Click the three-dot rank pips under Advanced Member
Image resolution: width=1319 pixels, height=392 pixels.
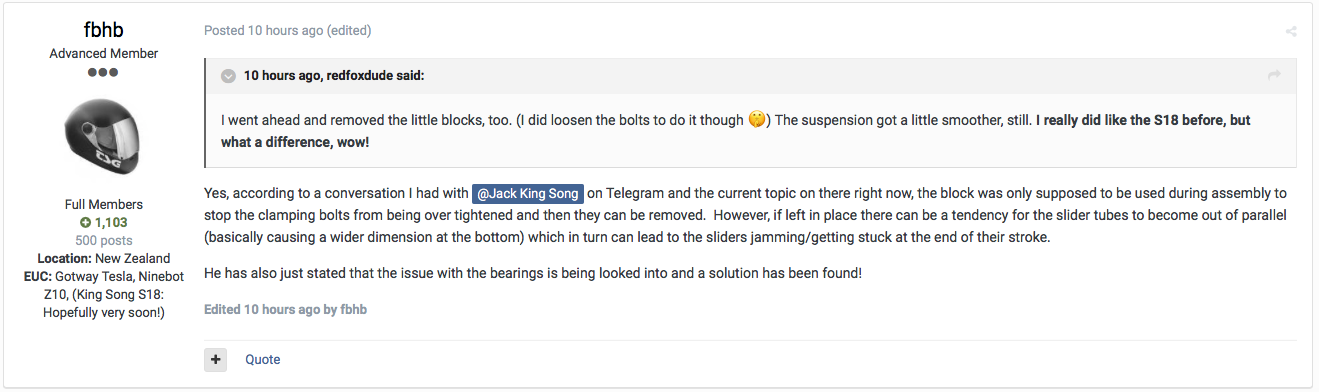pos(103,72)
